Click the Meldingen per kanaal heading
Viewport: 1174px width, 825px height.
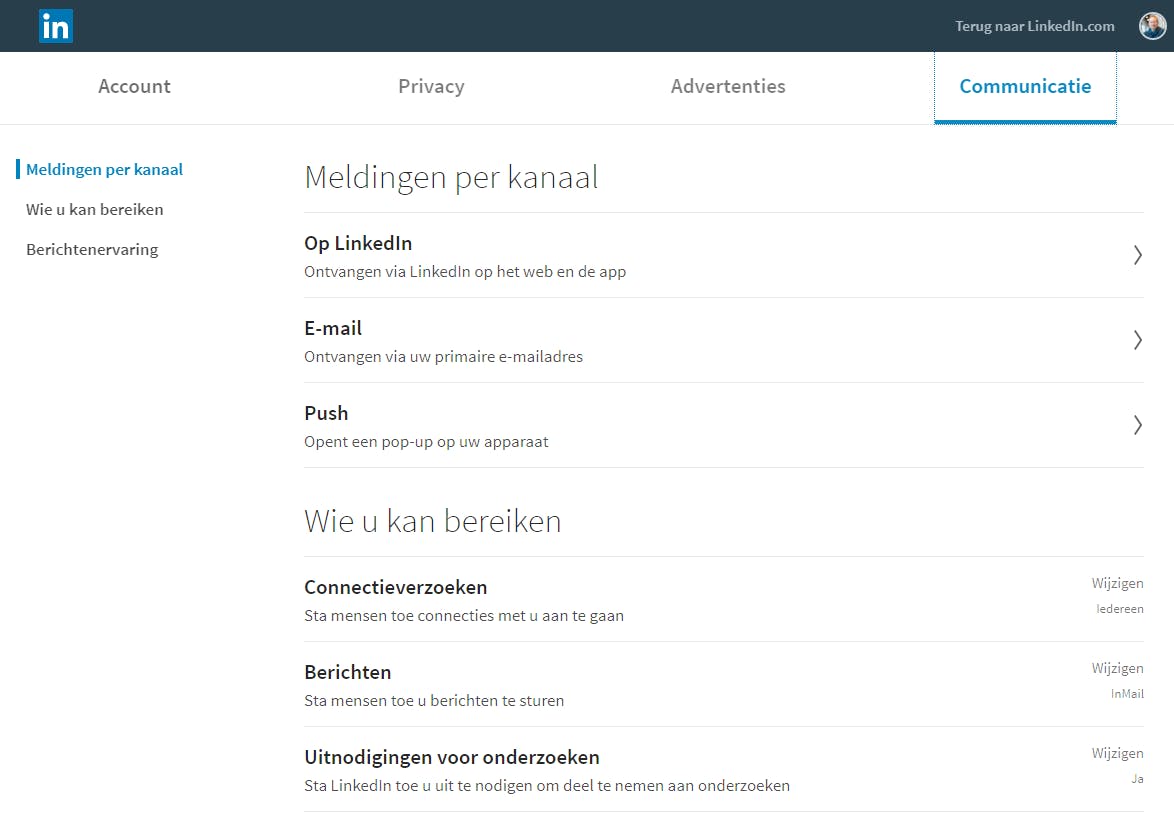pyautogui.click(x=451, y=176)
